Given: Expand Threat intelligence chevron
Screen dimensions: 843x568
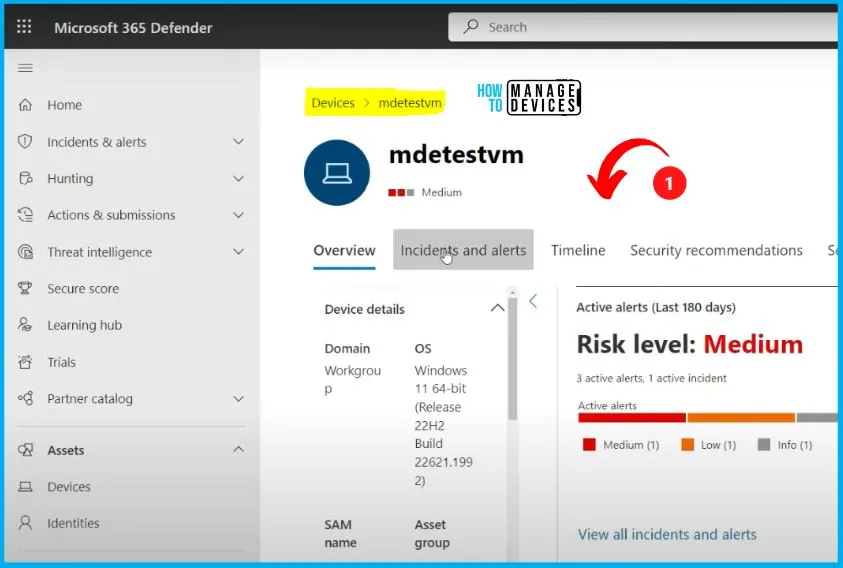Looking at the screenshot, I should (x=238, y=251).
